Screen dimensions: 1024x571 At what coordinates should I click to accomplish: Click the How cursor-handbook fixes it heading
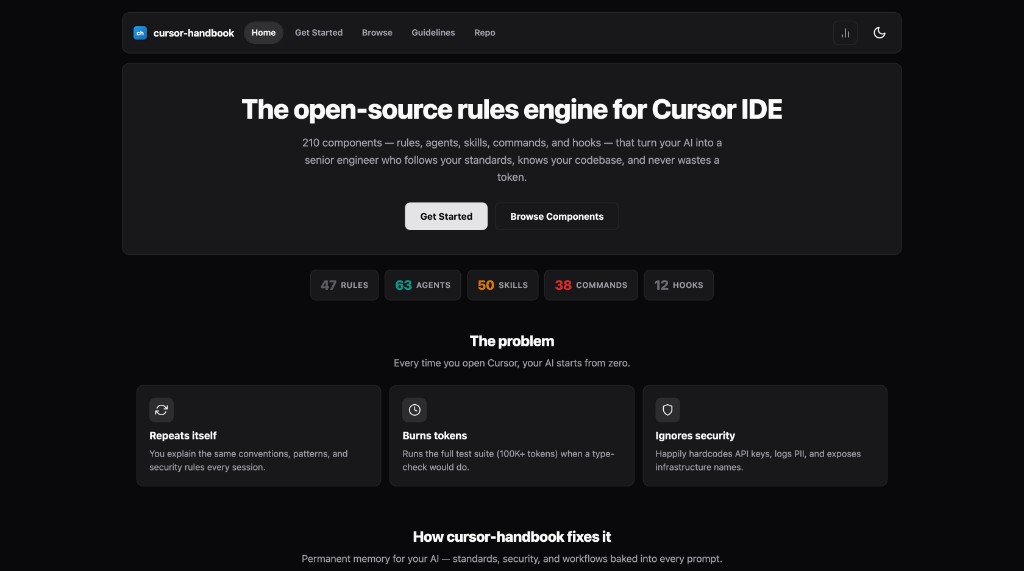[x=511, y=537]
